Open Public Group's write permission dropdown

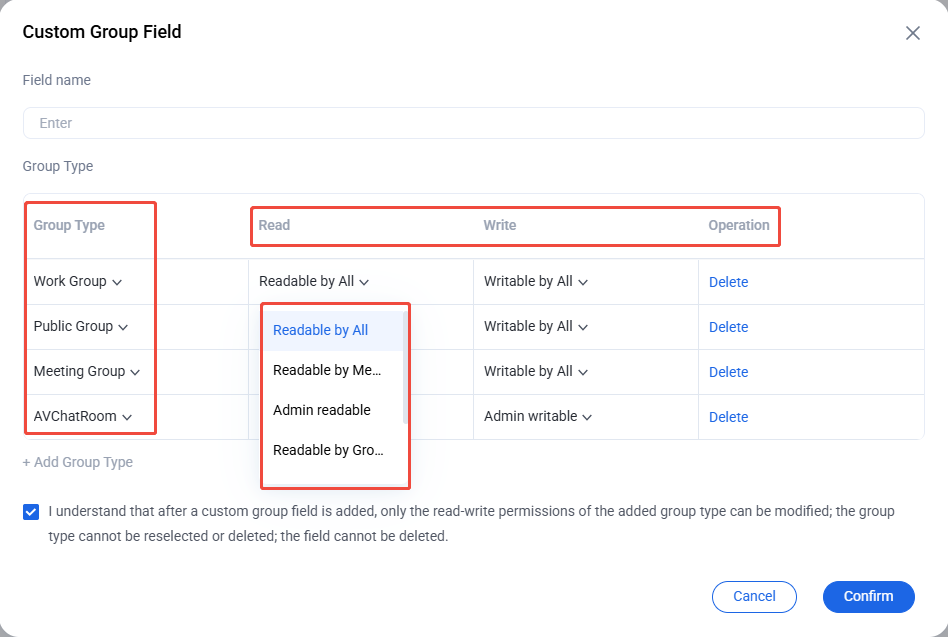tap(536, 326)
